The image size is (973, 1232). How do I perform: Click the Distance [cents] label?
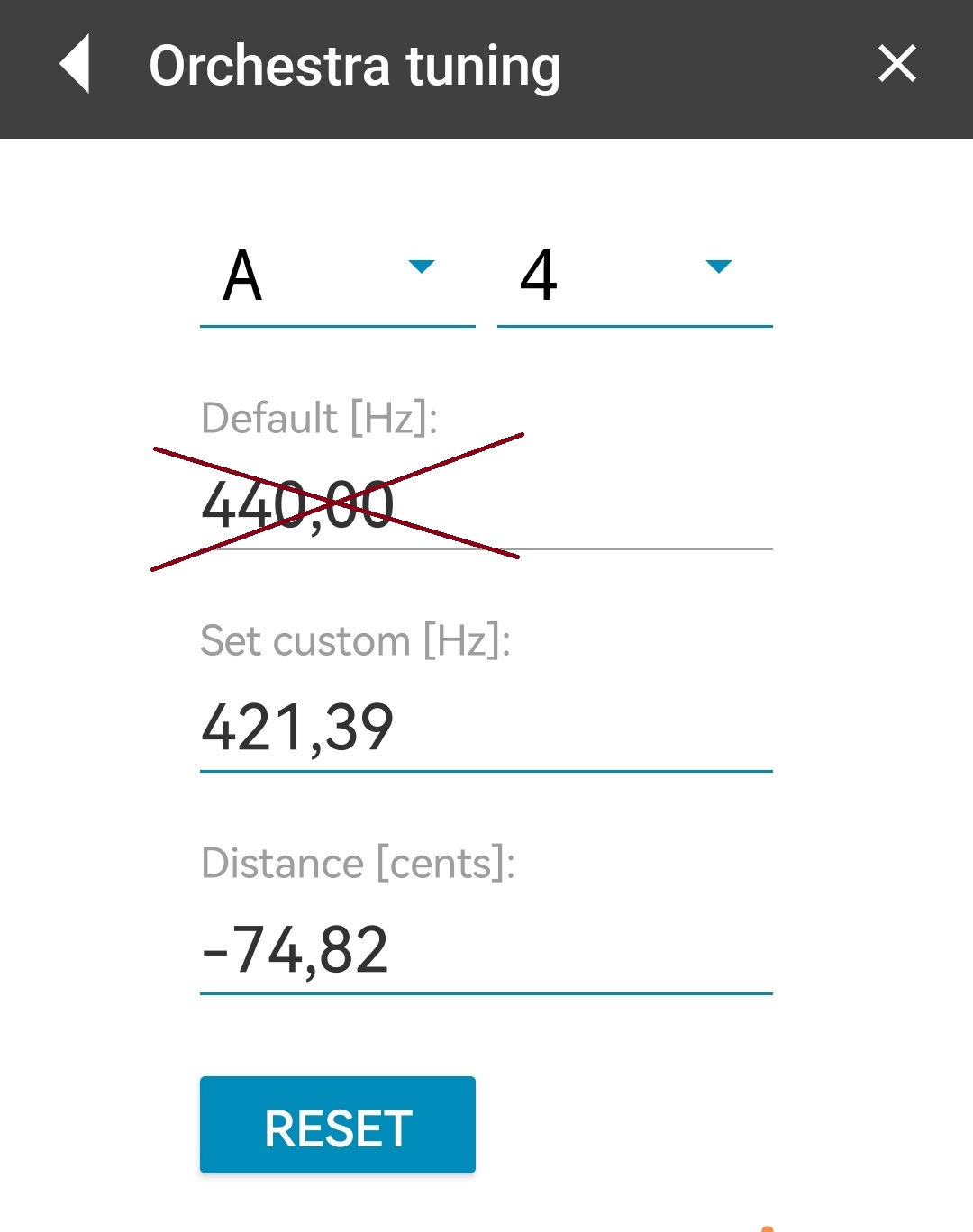tap(358, 863)
